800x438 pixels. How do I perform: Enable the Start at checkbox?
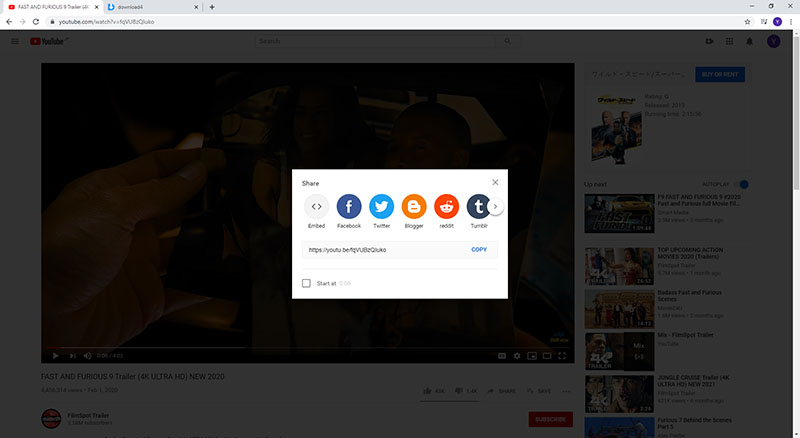point(306,283)
